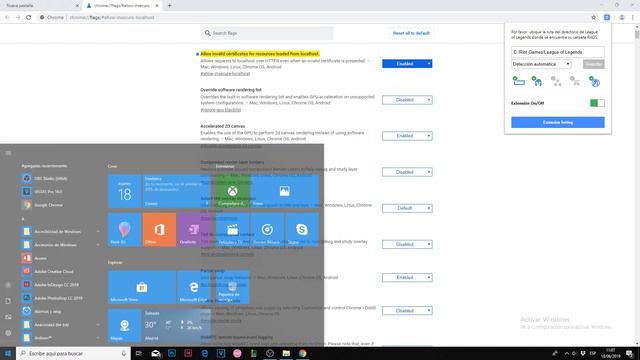Expand the Start menu hamburger
The image size is (640, 360).
coord(8,153)
